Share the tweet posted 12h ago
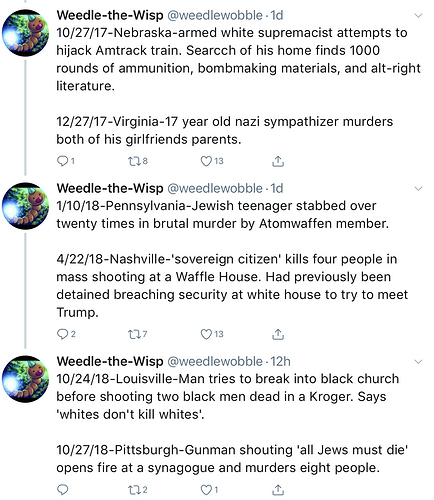Viewport: 434px width, 500px height. [x=278, y=490]
